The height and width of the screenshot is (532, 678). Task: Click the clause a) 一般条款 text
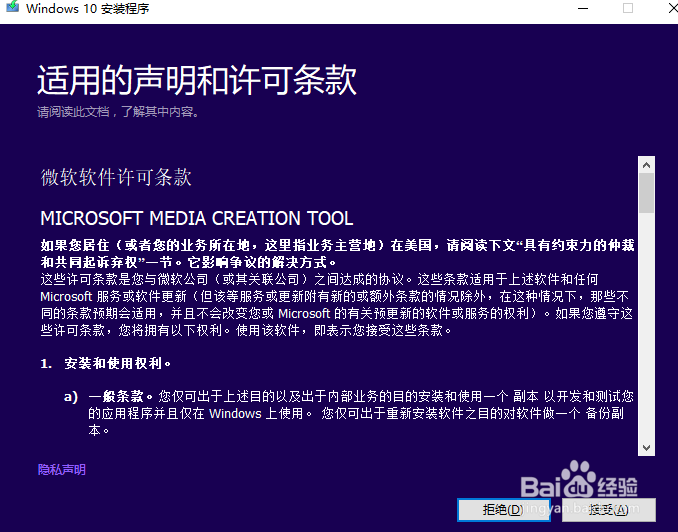click(349, 413)
